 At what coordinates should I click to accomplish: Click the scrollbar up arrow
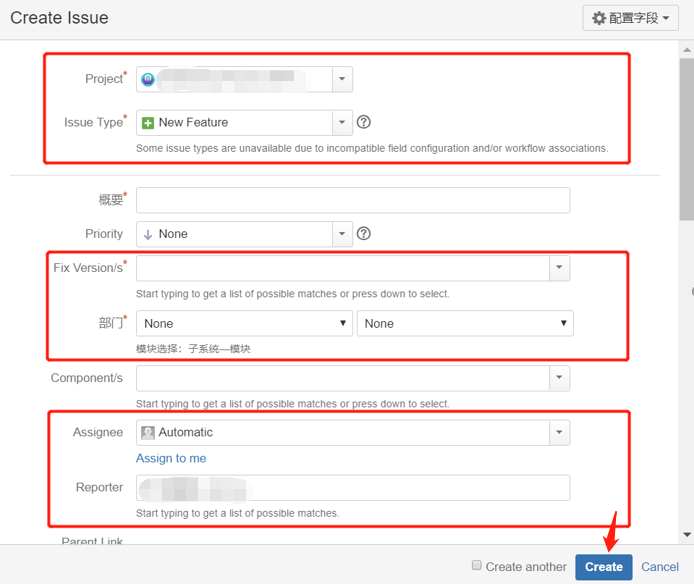(687, 50)
